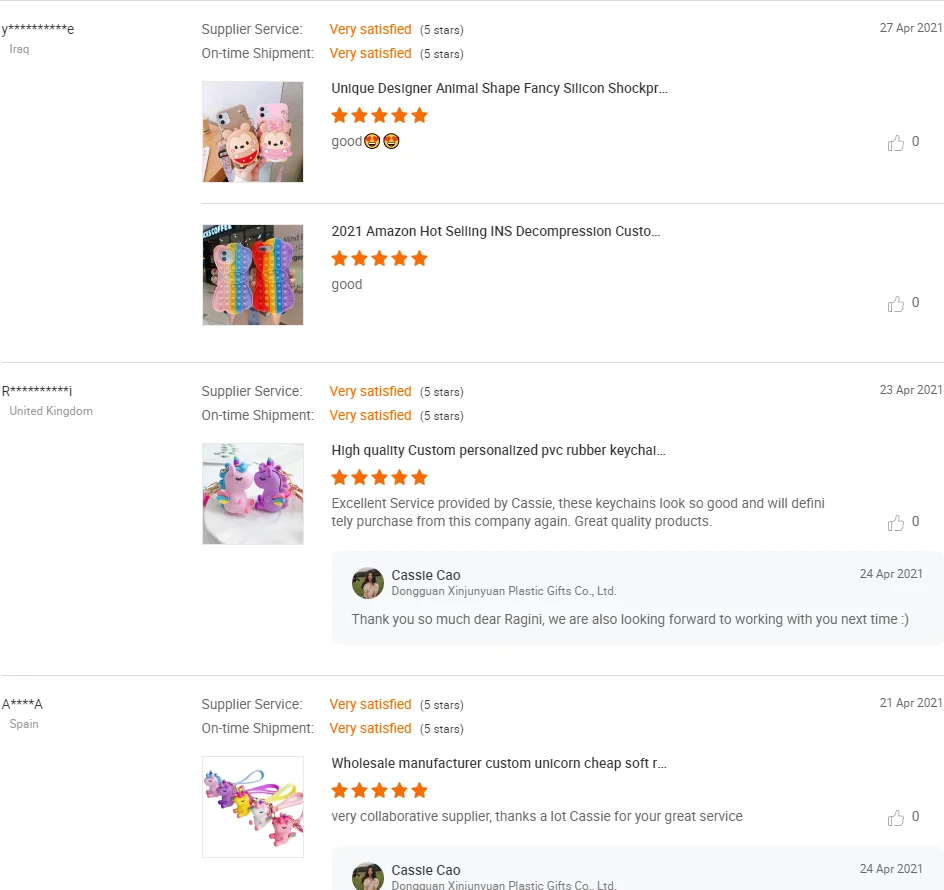
Task: Like the 'good' emoji review of animal phone case
Action: pyautogui.click(x=895, y=143)
